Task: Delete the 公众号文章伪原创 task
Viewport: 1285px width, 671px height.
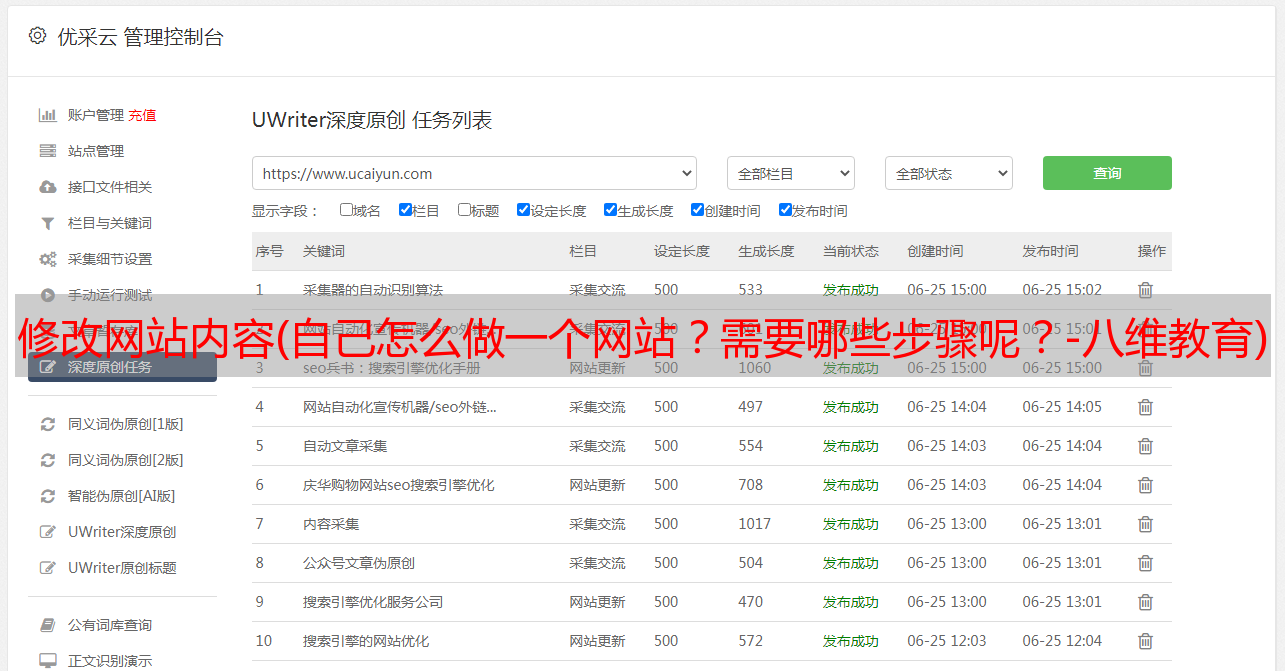Action: click(x=1146, y=563)
